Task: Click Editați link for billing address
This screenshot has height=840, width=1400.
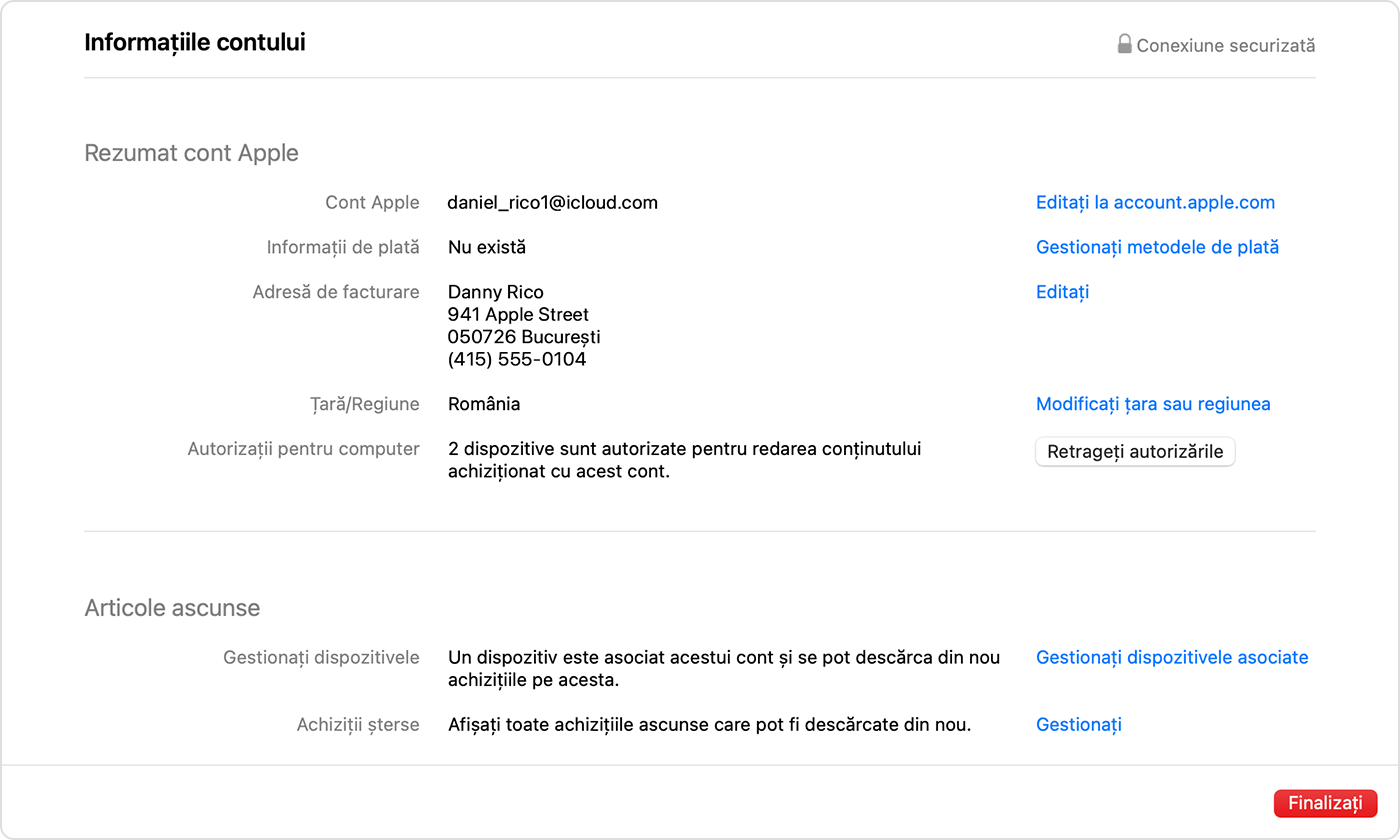Action: tap(1062, 292)
